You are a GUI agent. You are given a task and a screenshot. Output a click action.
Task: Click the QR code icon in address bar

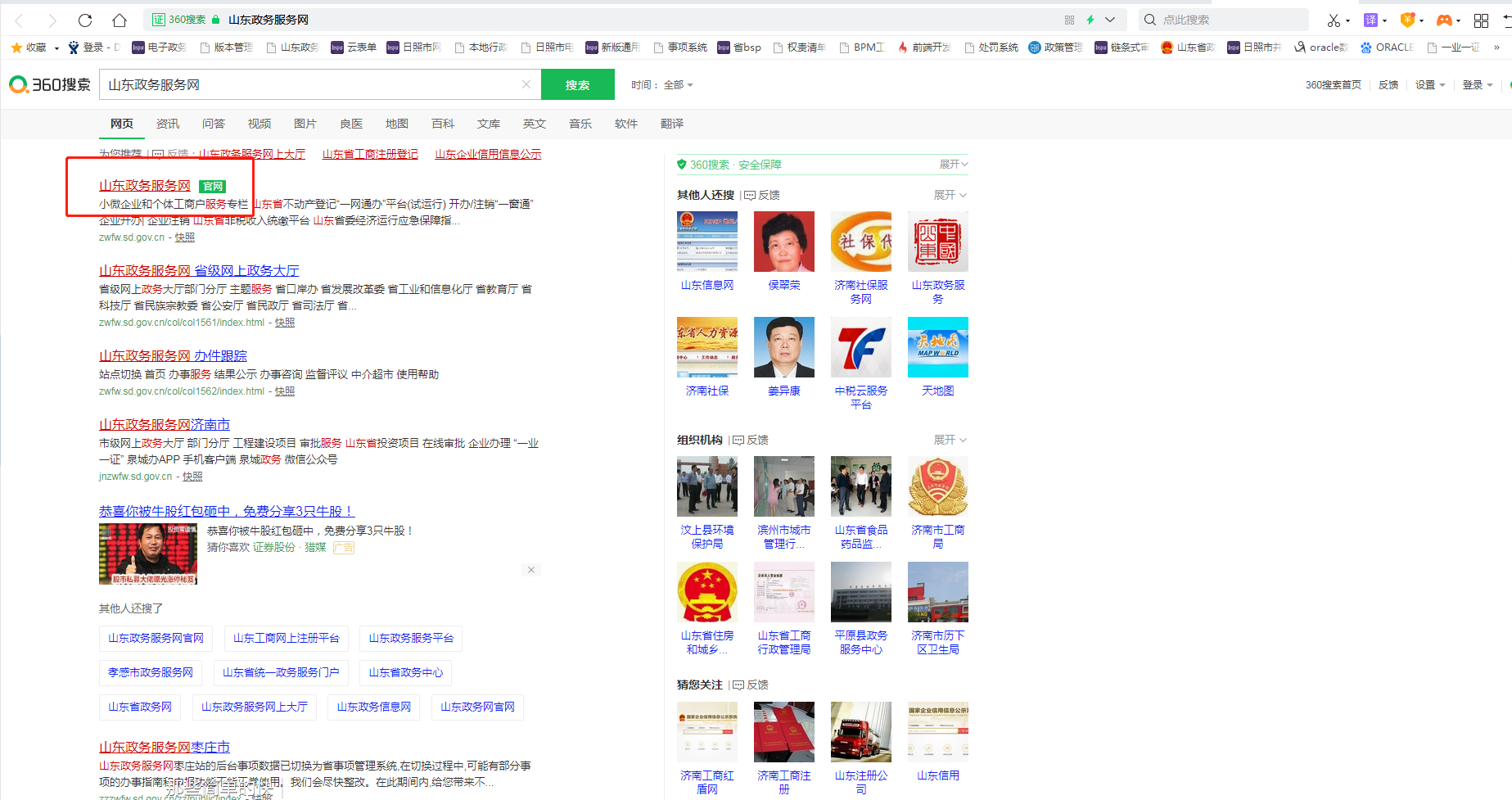click(x=1069, y=20)
